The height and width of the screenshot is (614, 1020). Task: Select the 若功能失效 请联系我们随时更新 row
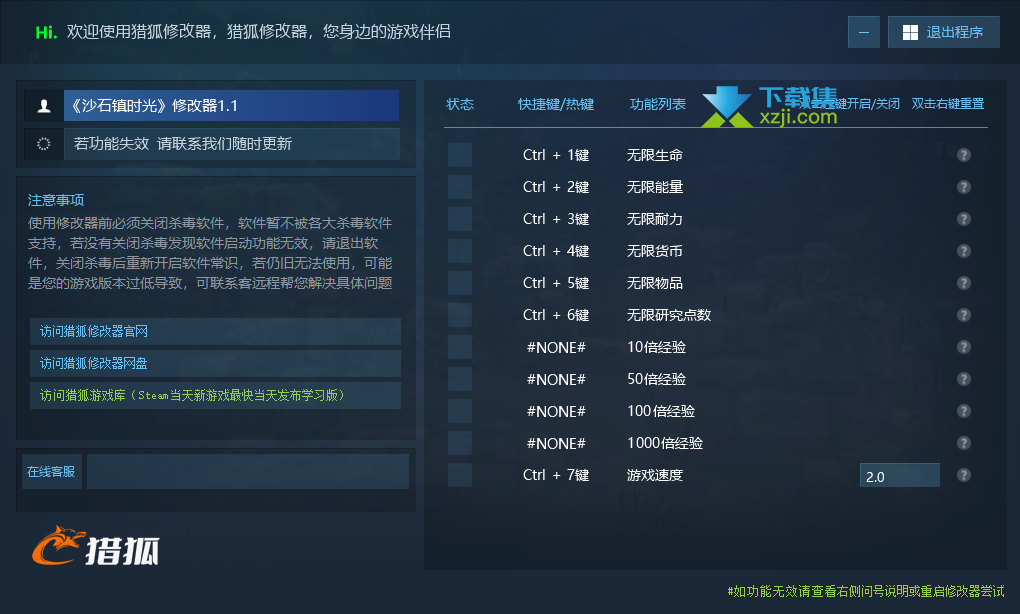pyautogui.click(x=231, y=144)
